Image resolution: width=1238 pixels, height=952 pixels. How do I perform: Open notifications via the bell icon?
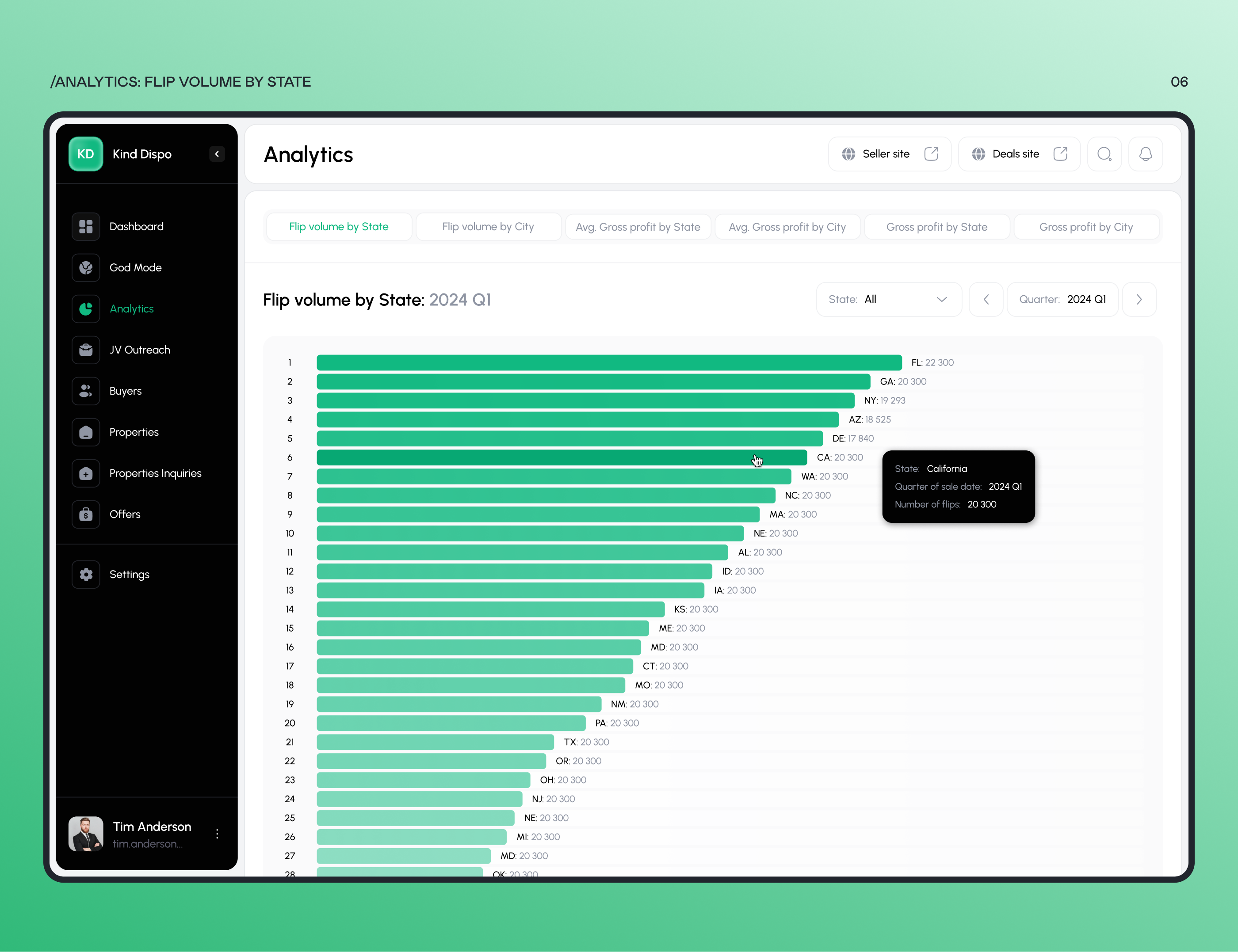(1146, 153)
